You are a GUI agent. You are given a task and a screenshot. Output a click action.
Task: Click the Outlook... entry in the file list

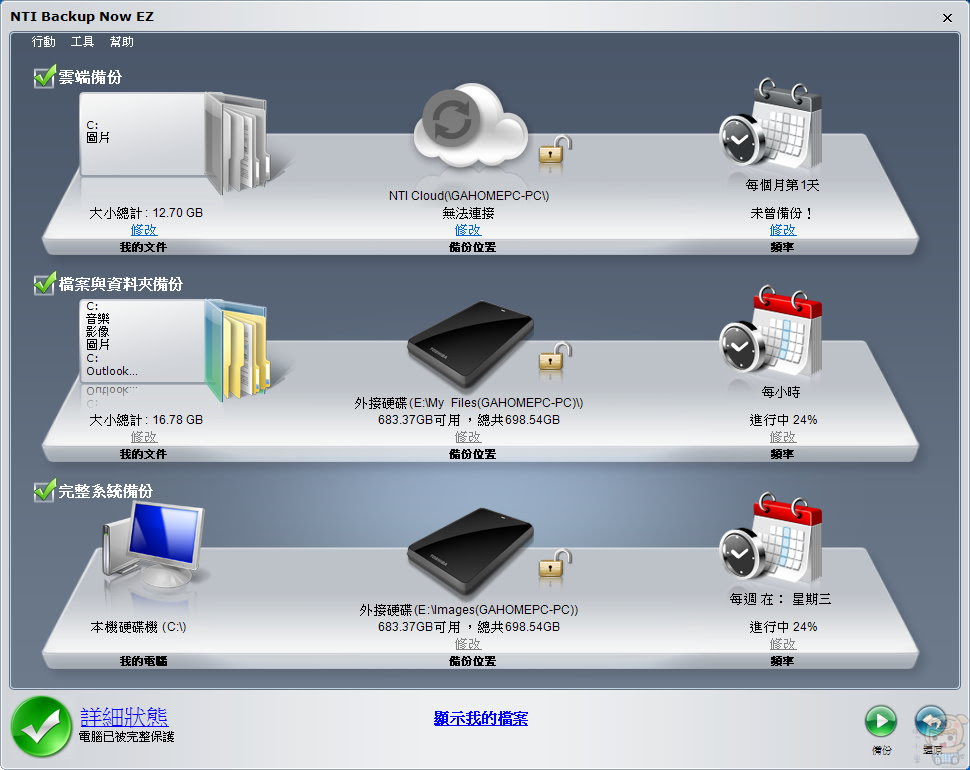tap(112, 371)
